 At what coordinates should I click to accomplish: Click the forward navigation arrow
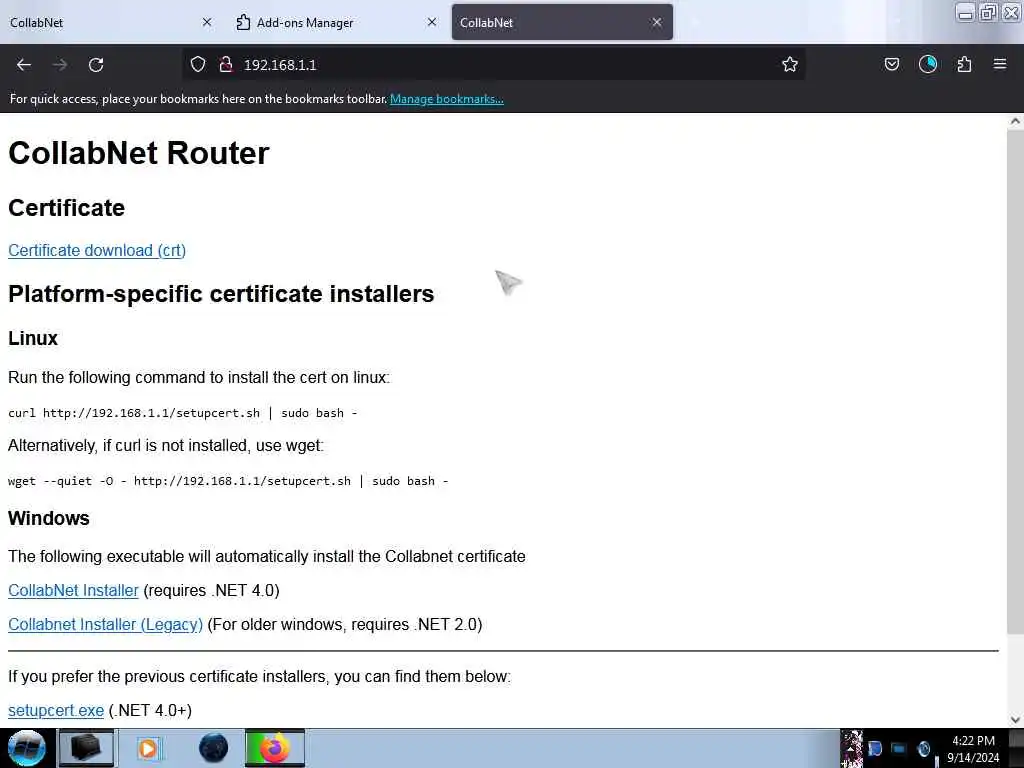[x=60, y=65]
